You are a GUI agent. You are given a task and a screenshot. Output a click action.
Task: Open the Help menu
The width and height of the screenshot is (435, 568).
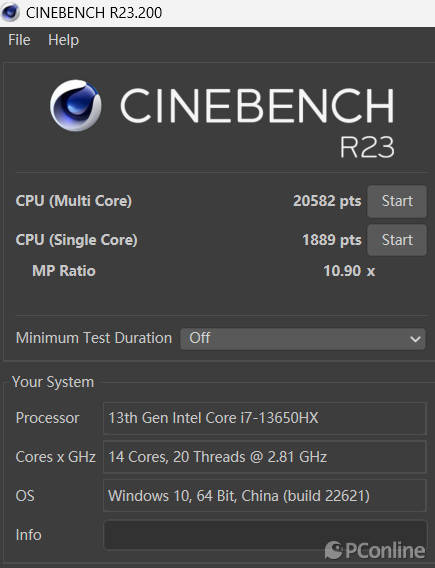point(63,40)
